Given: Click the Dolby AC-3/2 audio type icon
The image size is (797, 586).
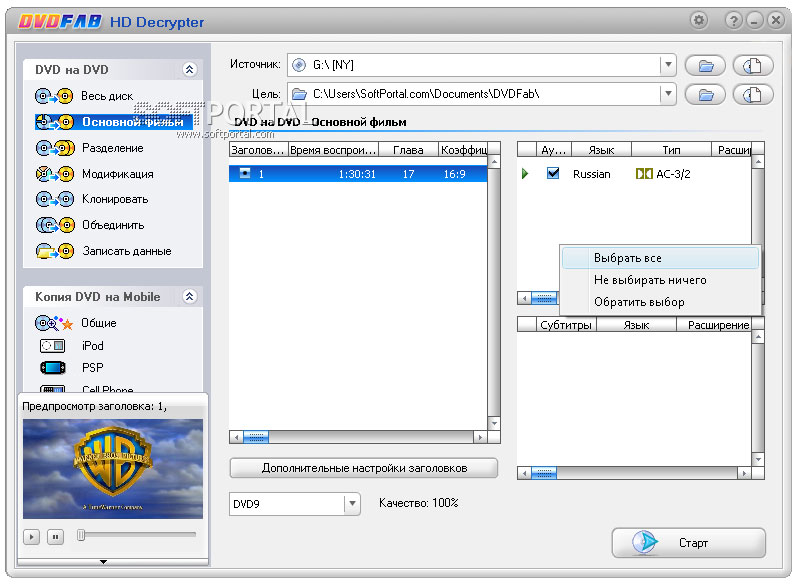Looking at the screenshot, I should (644, 174).
